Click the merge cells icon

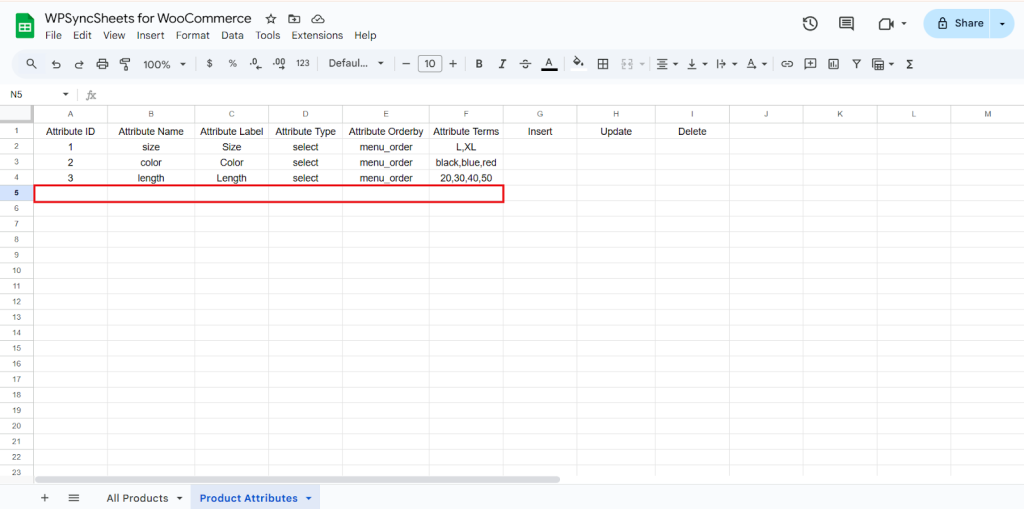click(628, 64)
